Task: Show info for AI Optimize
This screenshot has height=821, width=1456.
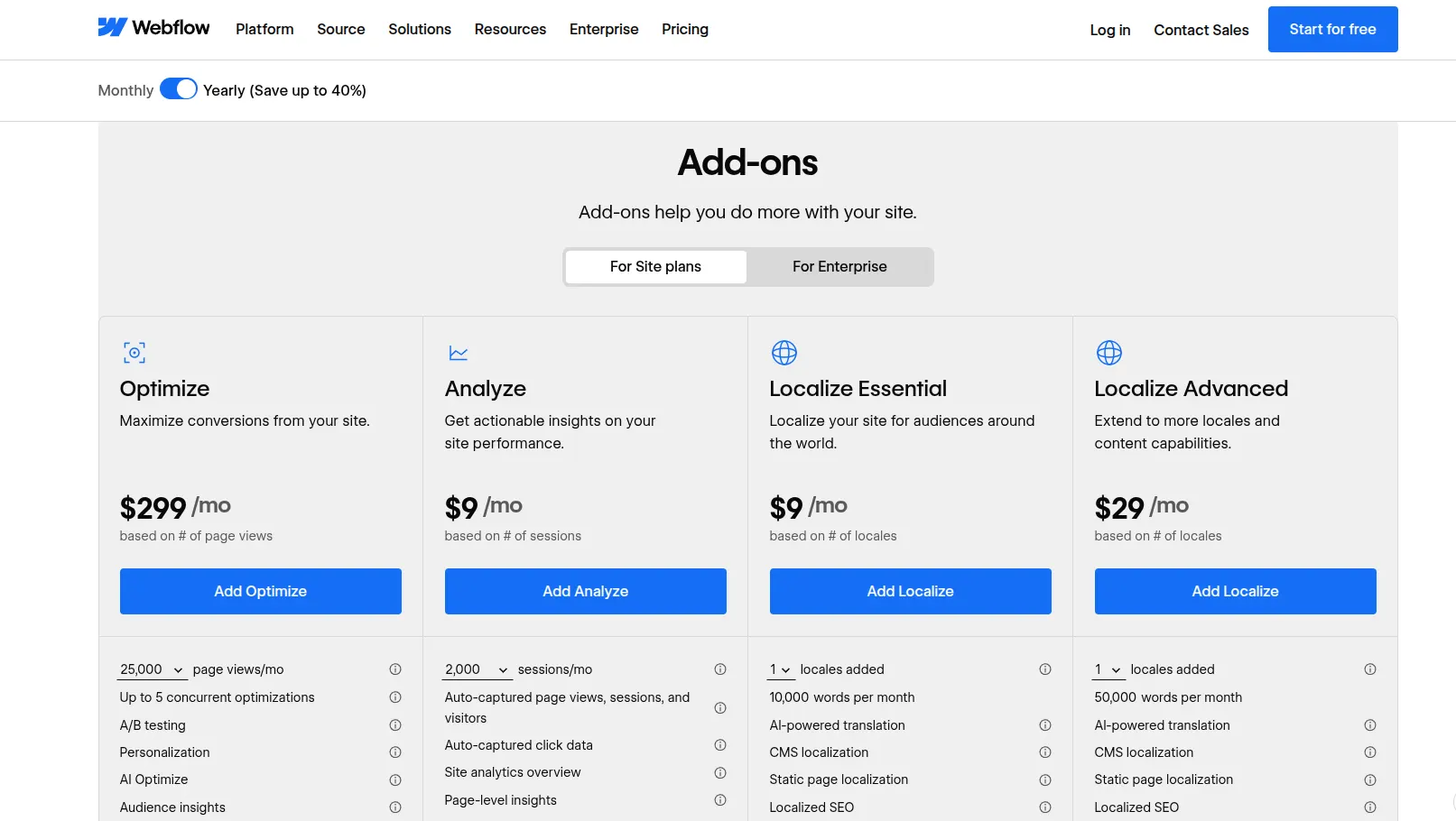Action: (395, 779)
